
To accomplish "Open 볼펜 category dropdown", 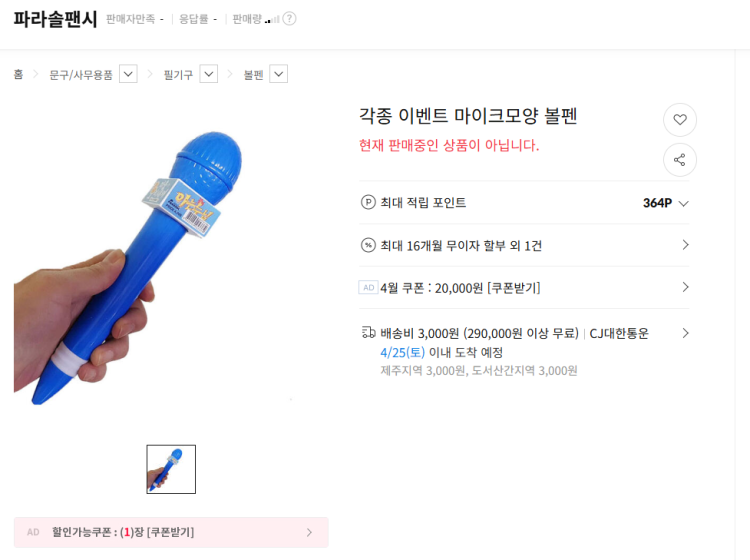I will 278,74.
